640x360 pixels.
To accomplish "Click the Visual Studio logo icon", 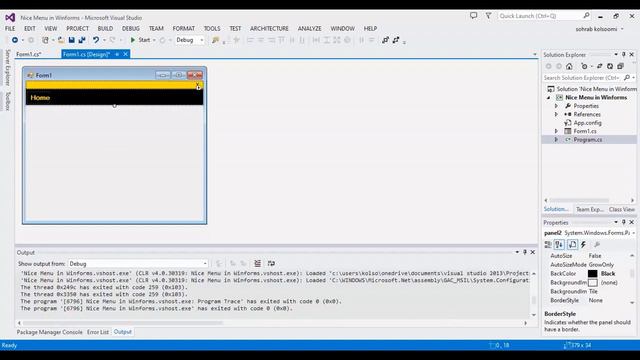I will (x=10, y=18).
